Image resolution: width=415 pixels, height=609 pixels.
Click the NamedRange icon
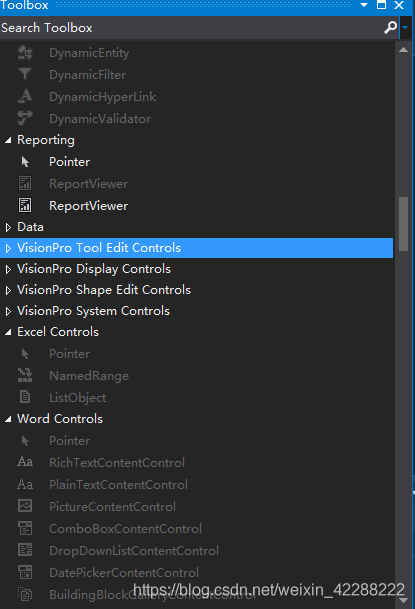coord(25,375)
